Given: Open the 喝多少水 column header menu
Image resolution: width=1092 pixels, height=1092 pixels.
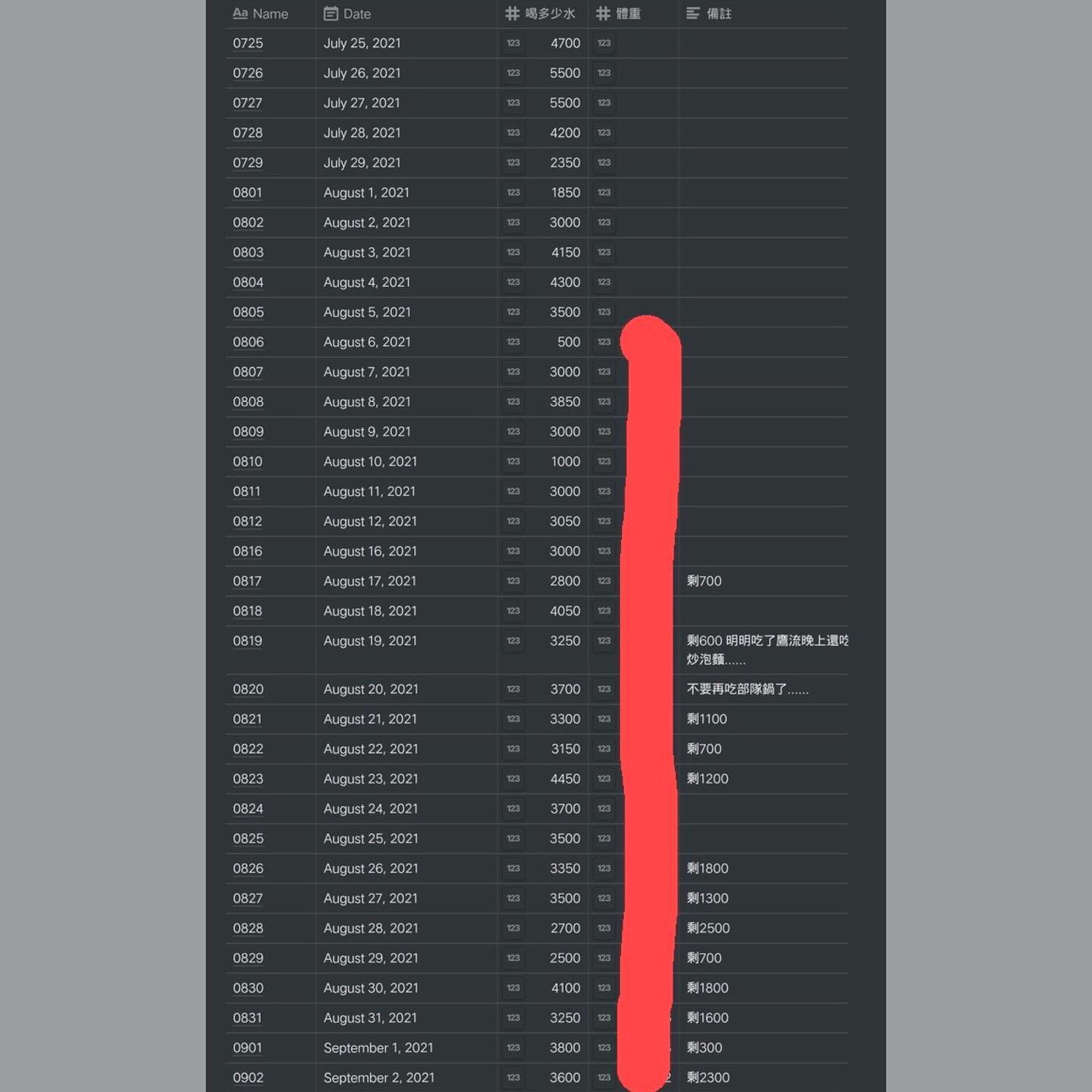Looking at the screenshot, I should click(550, 14).
